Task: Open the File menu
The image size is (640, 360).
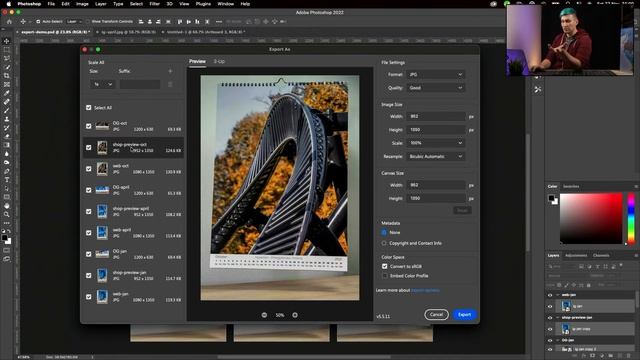Action: pyautogui.click(x=51, y=4)
